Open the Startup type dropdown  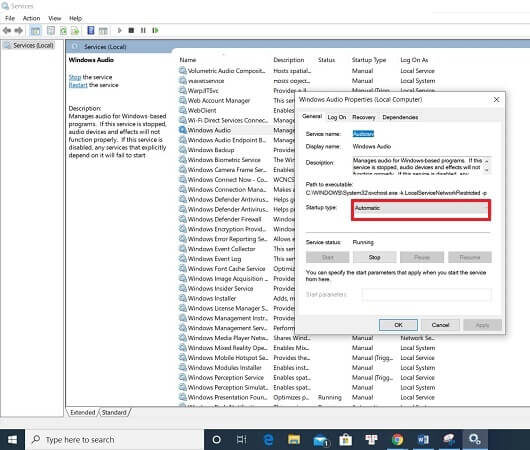(x=421, y=208)
